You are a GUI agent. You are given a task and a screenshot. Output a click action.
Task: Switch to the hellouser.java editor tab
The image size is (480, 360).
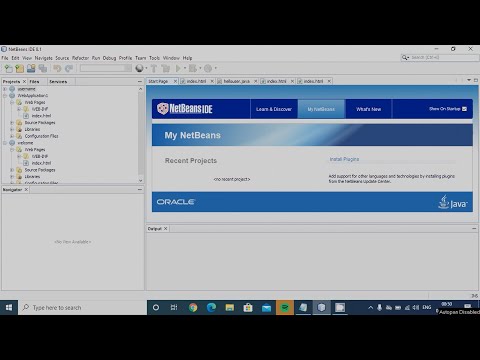click(x=237, y=81)
